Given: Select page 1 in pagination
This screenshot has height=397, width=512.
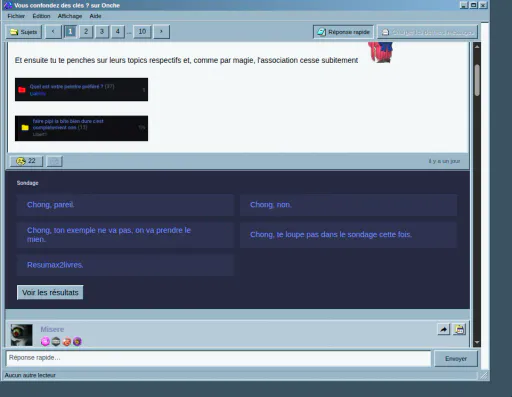Looking at the screenshot, I should (70, 32).
